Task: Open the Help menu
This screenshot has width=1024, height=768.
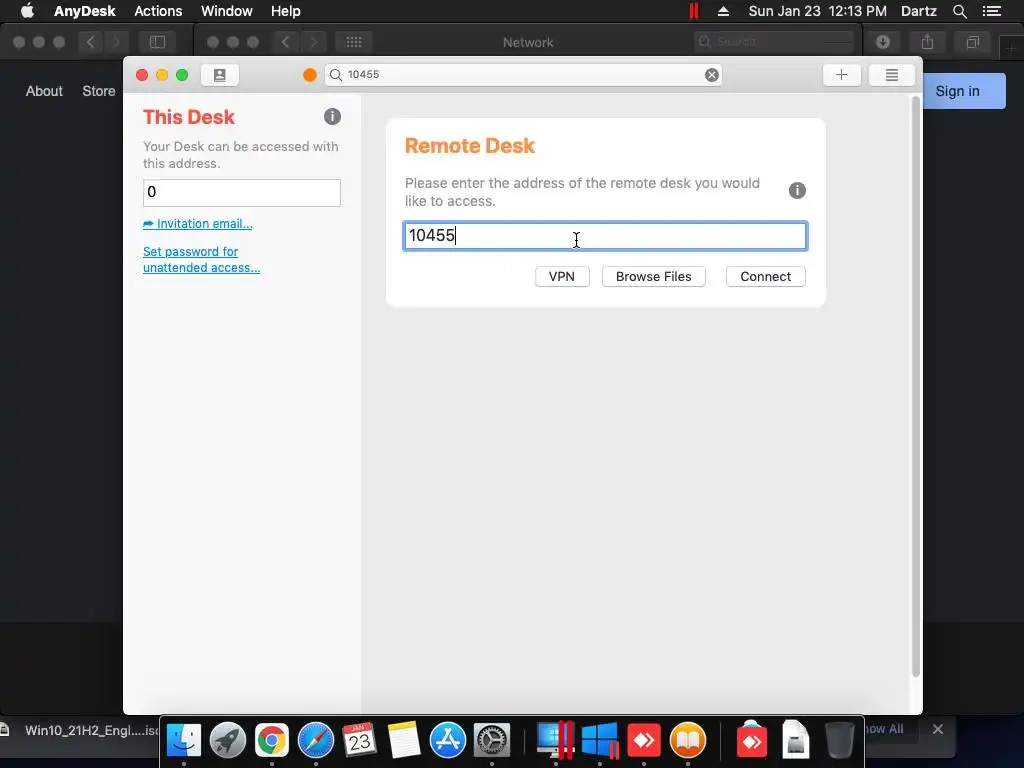Action: coord(285,11)
